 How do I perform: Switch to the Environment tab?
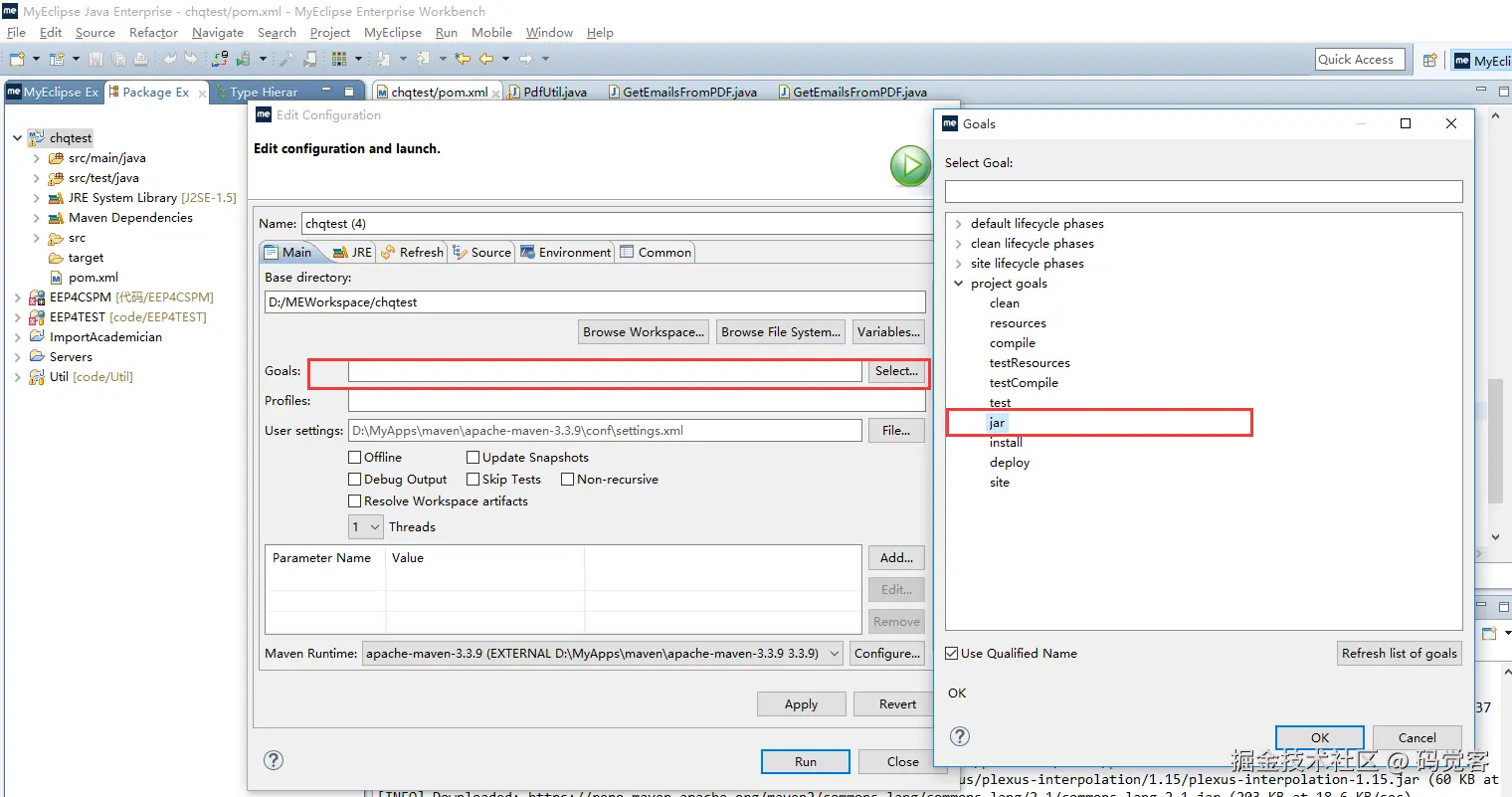(x=566, y=253)
